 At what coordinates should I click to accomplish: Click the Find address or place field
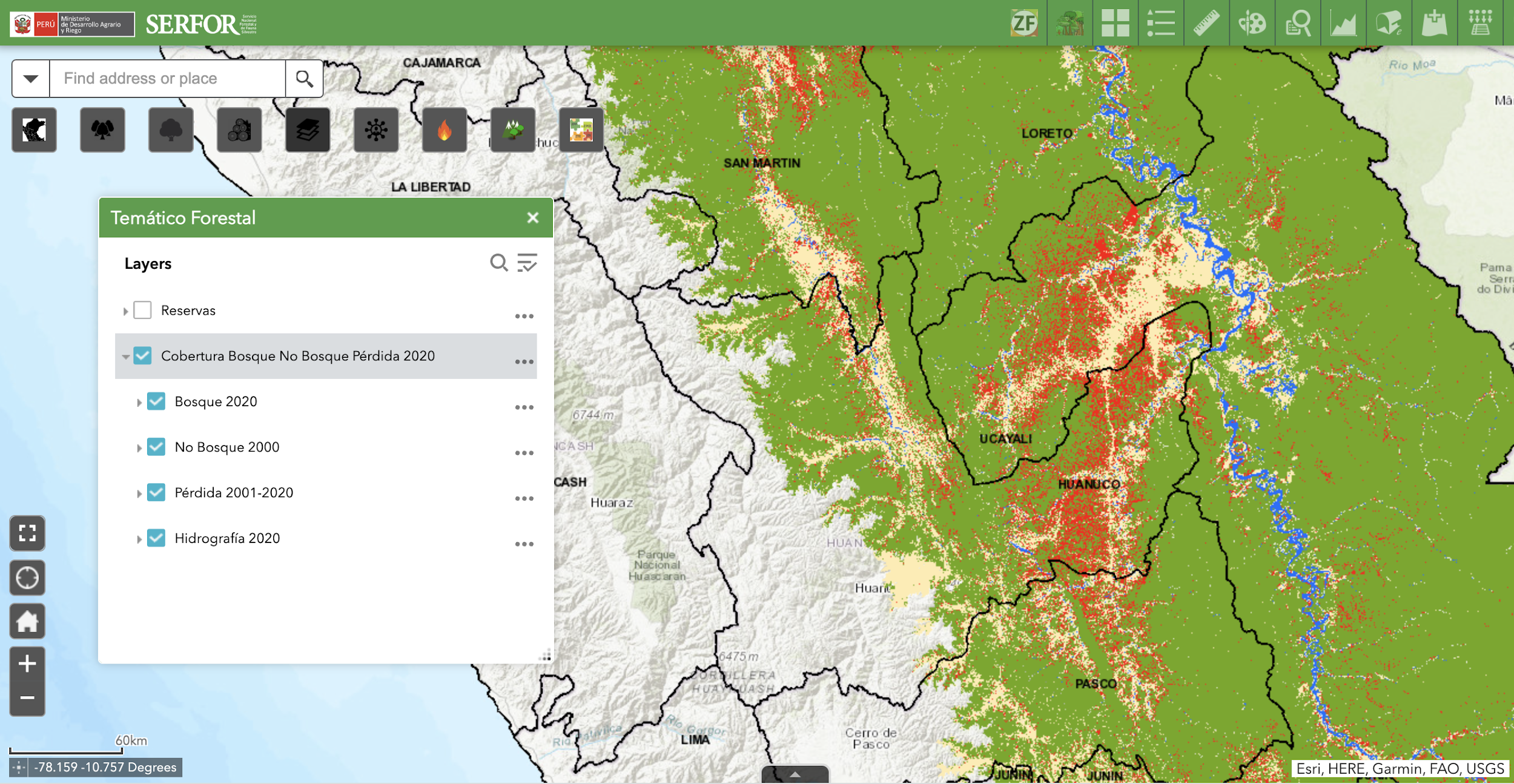[167, 79]
